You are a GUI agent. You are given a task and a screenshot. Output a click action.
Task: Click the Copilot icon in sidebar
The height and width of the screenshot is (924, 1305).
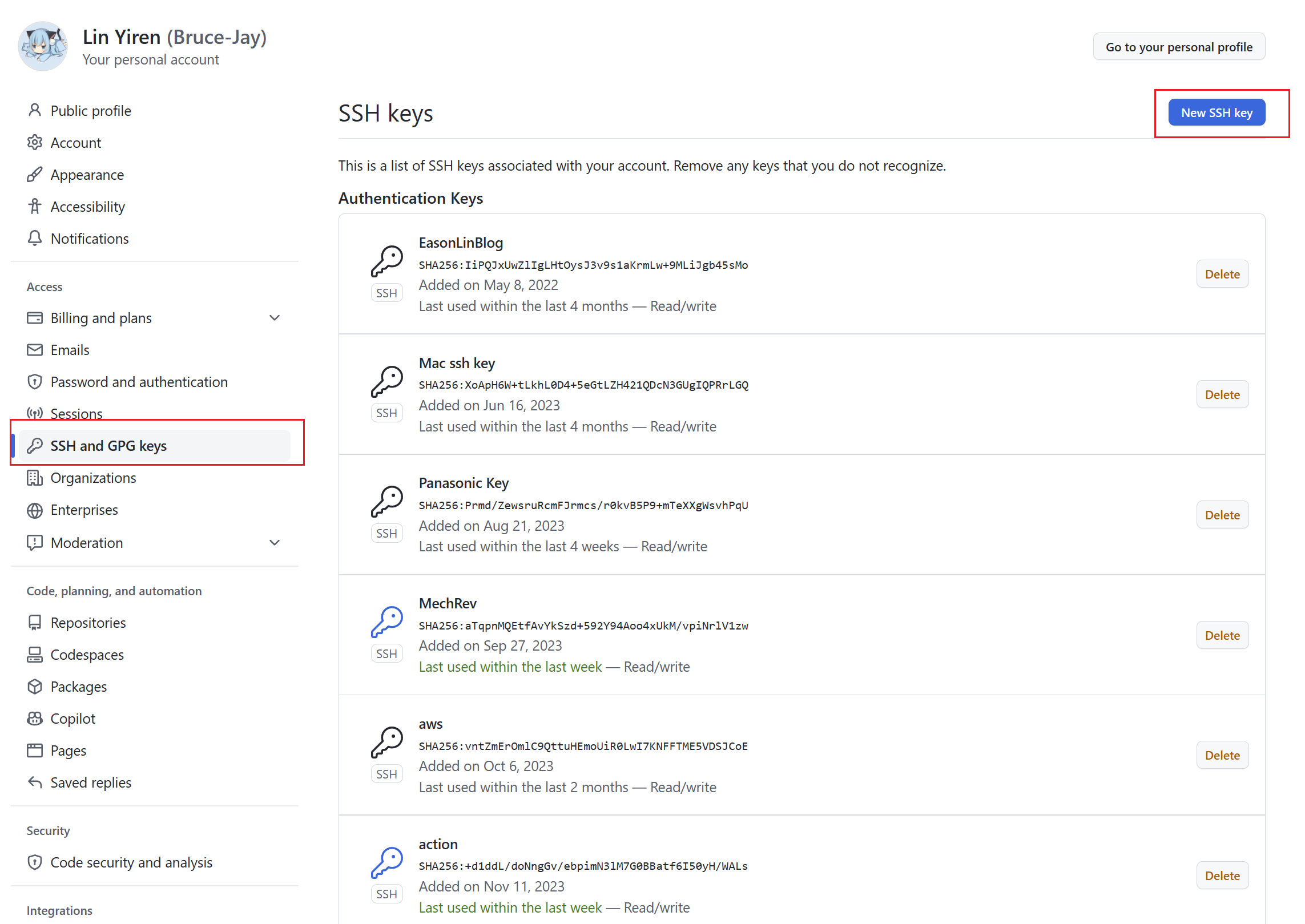(x=35, y=718)
